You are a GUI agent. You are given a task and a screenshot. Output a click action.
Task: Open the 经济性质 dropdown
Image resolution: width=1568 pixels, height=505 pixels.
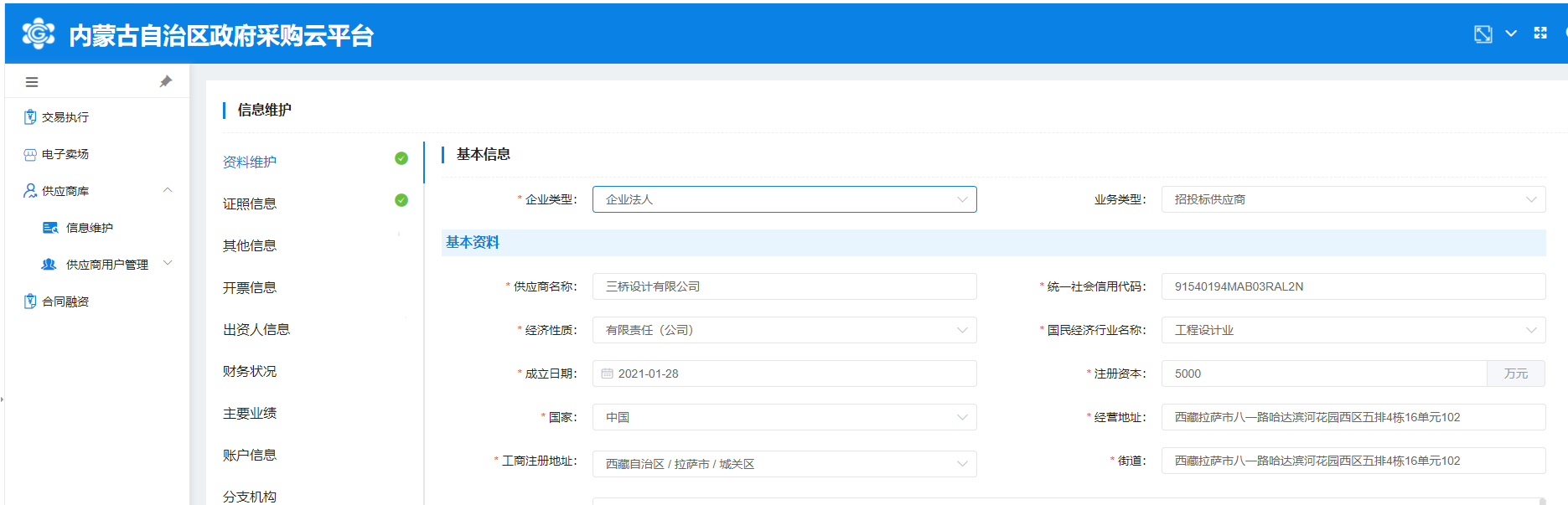tap(784, 330)
